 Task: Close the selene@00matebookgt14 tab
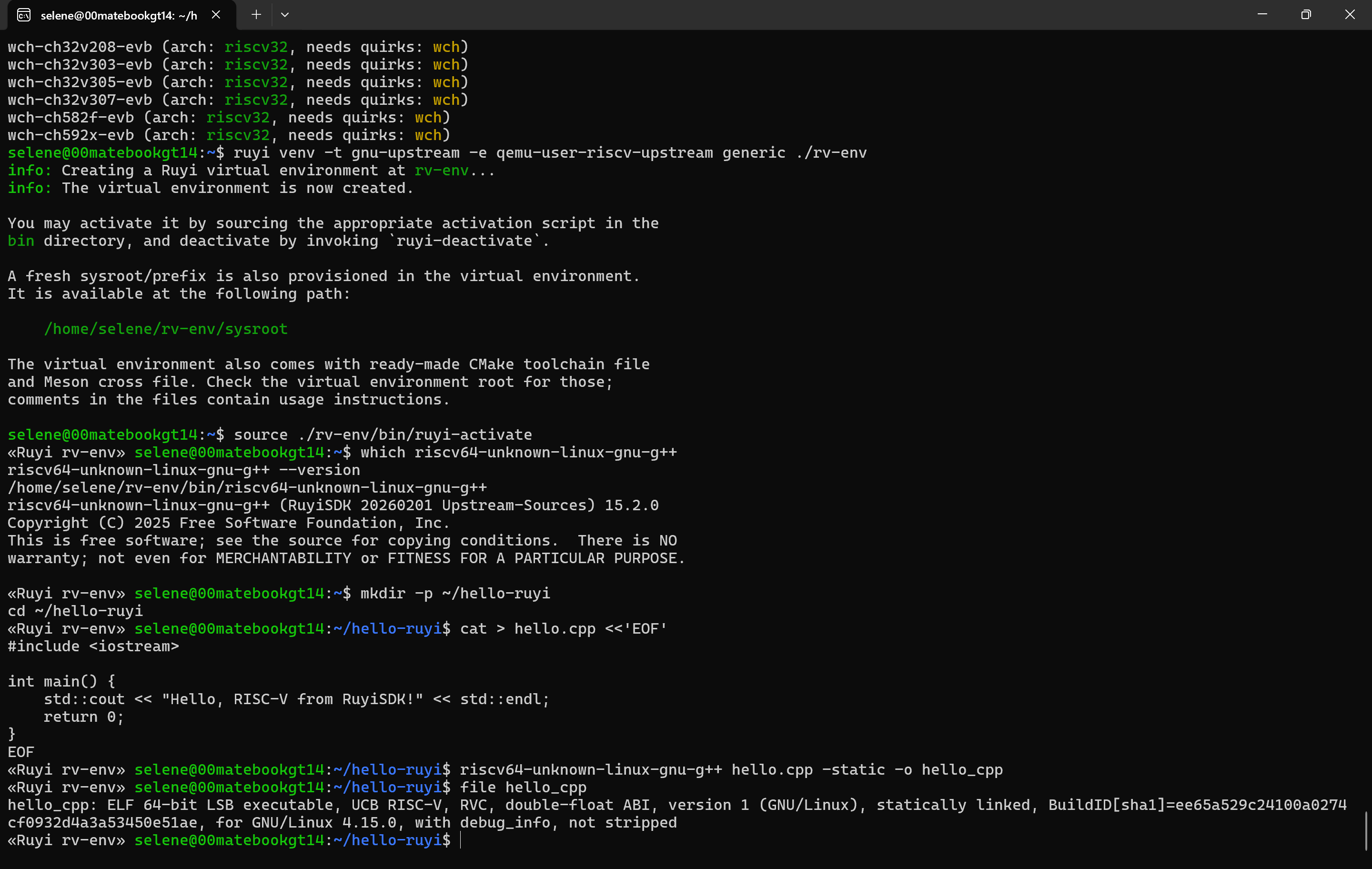click(x=216, y=15)
